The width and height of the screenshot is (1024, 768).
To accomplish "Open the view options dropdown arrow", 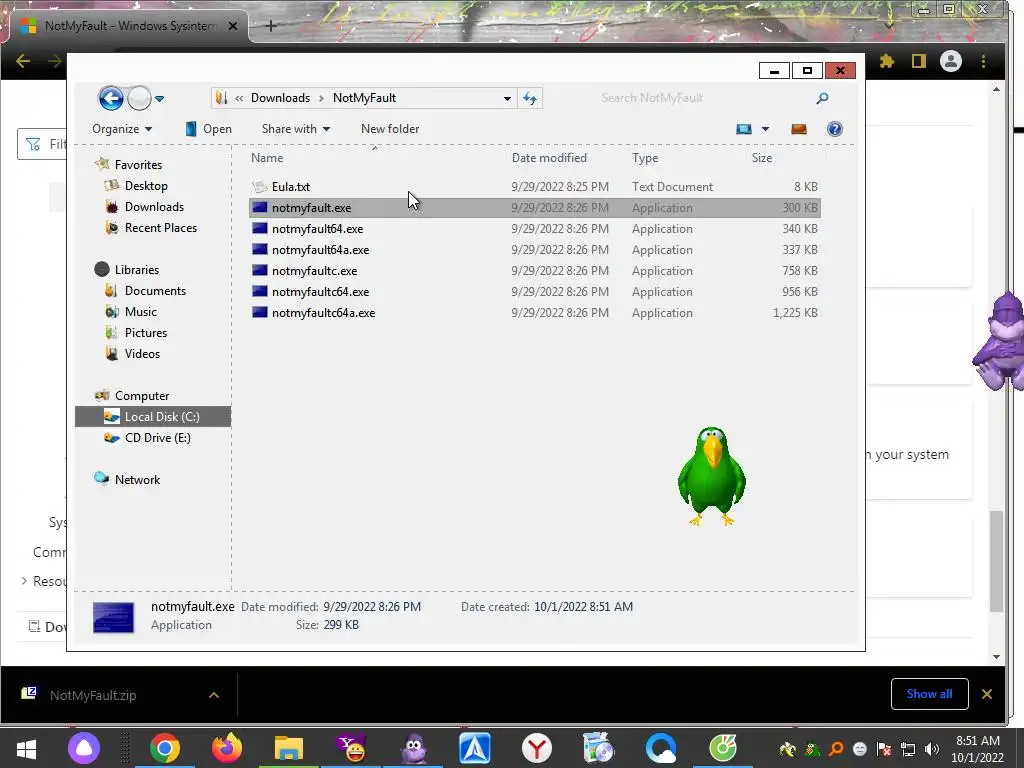I will pyautogui.click(x=765, y=129).
